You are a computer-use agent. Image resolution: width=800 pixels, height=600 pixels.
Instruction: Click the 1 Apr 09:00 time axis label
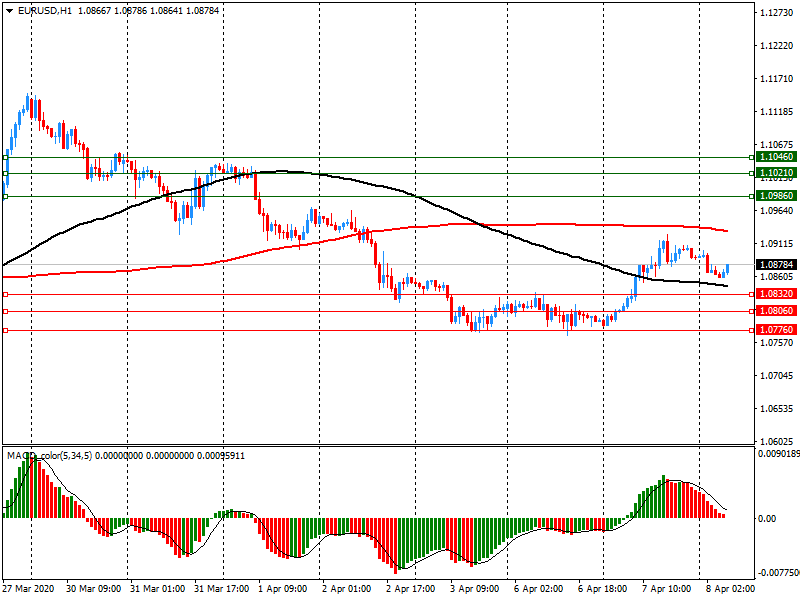click(x=283, y=588)
